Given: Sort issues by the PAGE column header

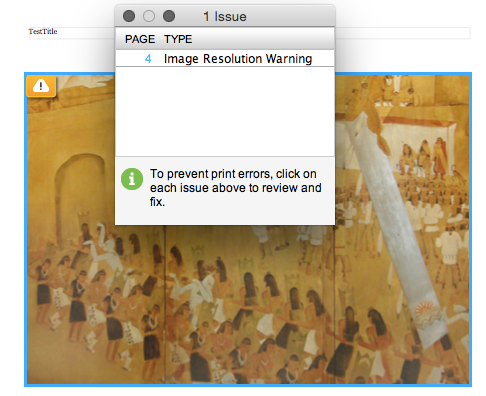Looking at the screenshot, I should pyautogui.click(x=140, y=39).
